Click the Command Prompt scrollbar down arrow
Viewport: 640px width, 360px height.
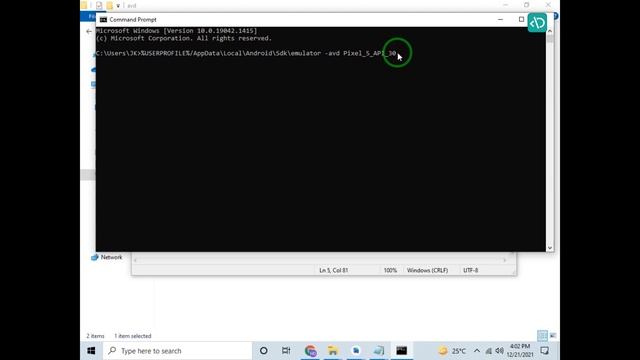550,248
